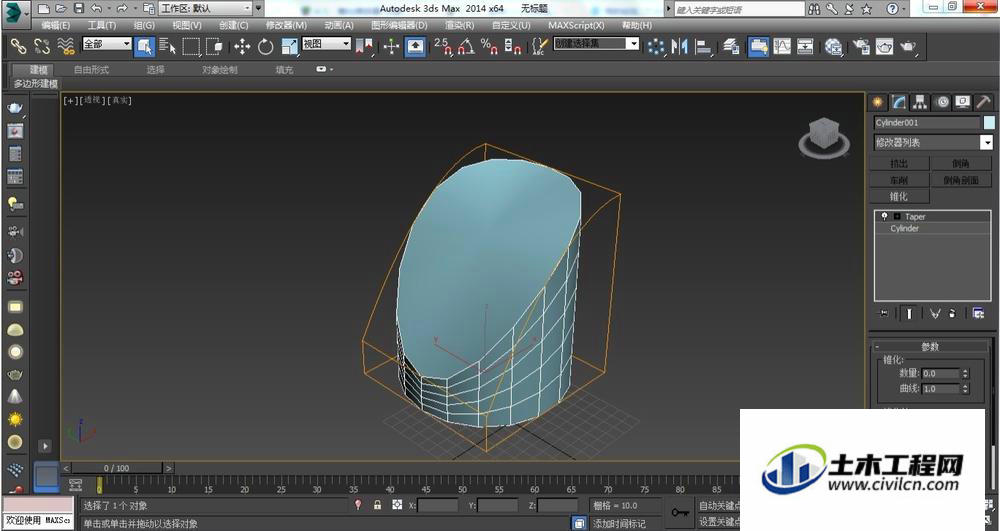
Task: Switch to the Utilities hammer panel tab
Action: click(983, 102)
